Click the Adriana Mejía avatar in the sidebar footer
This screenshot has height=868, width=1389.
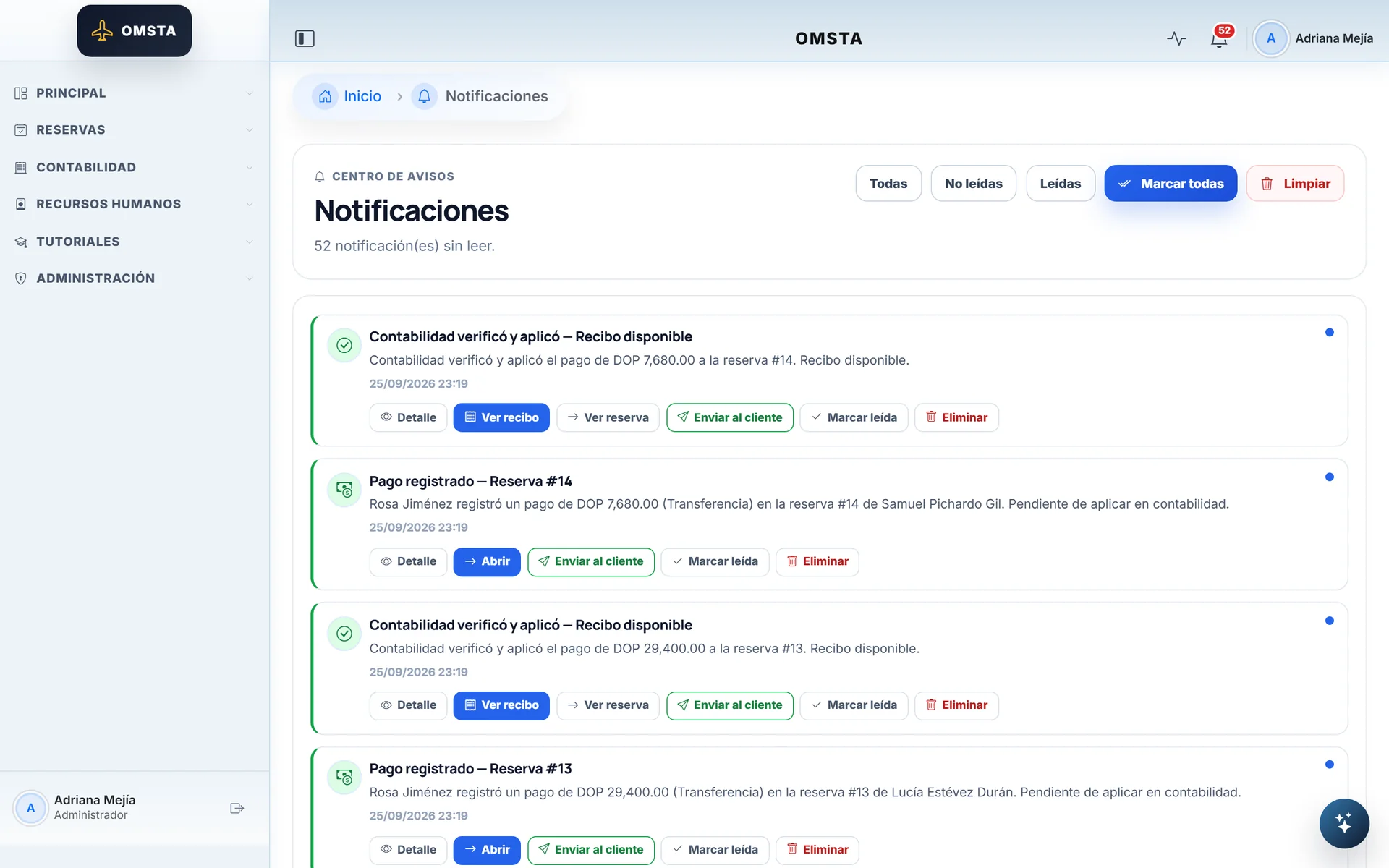coord(30,808)
